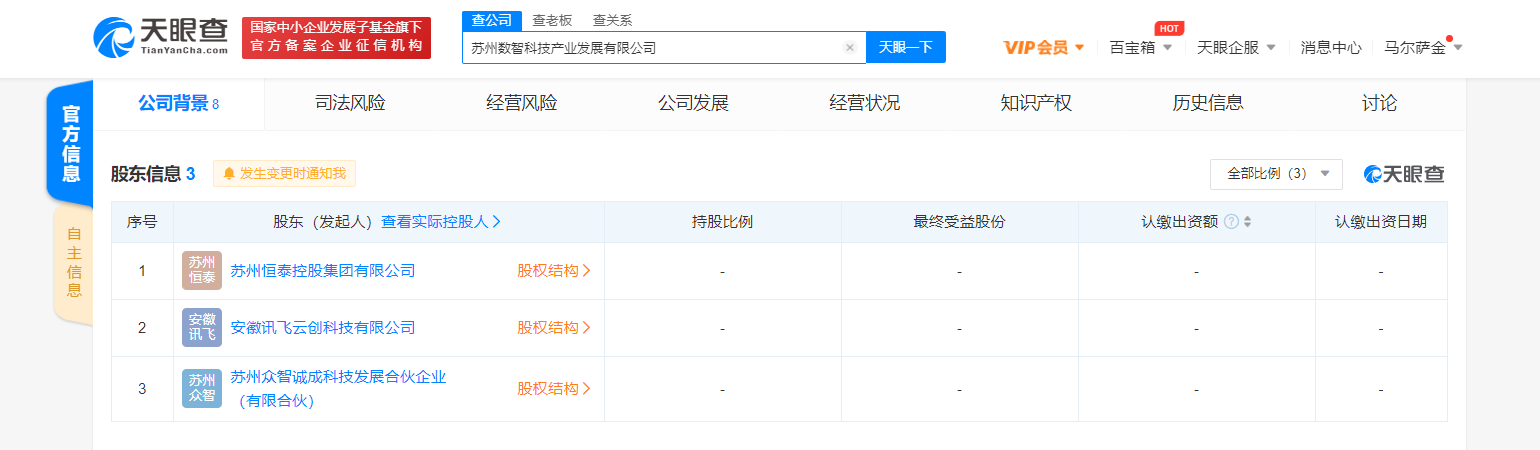
Task: Switch to 查关系 search tab
Action: click(612, 20)
